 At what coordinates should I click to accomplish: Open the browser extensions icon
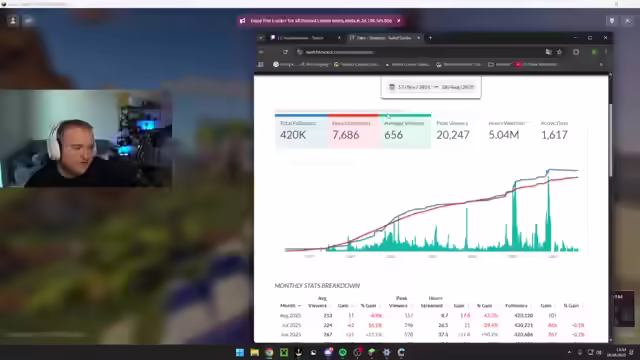(x=576, y=52)
